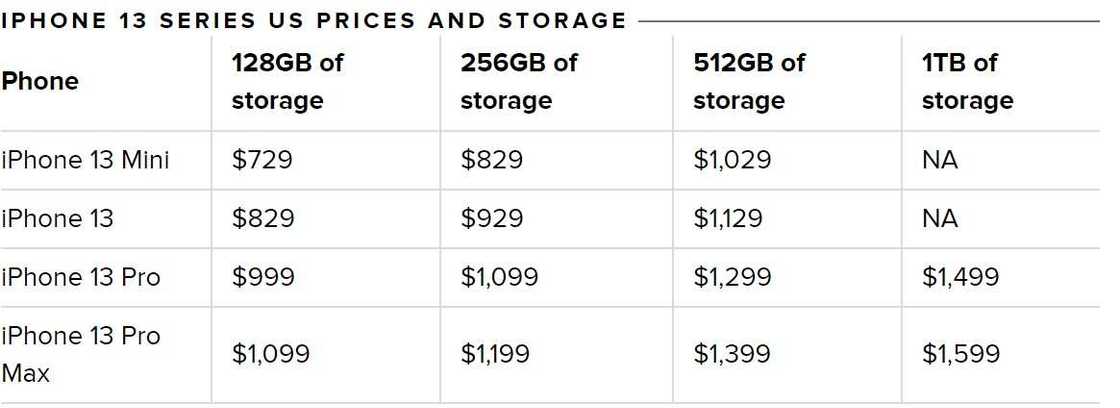Click the $1,499 1TB price cell

(x=960, y=277)
